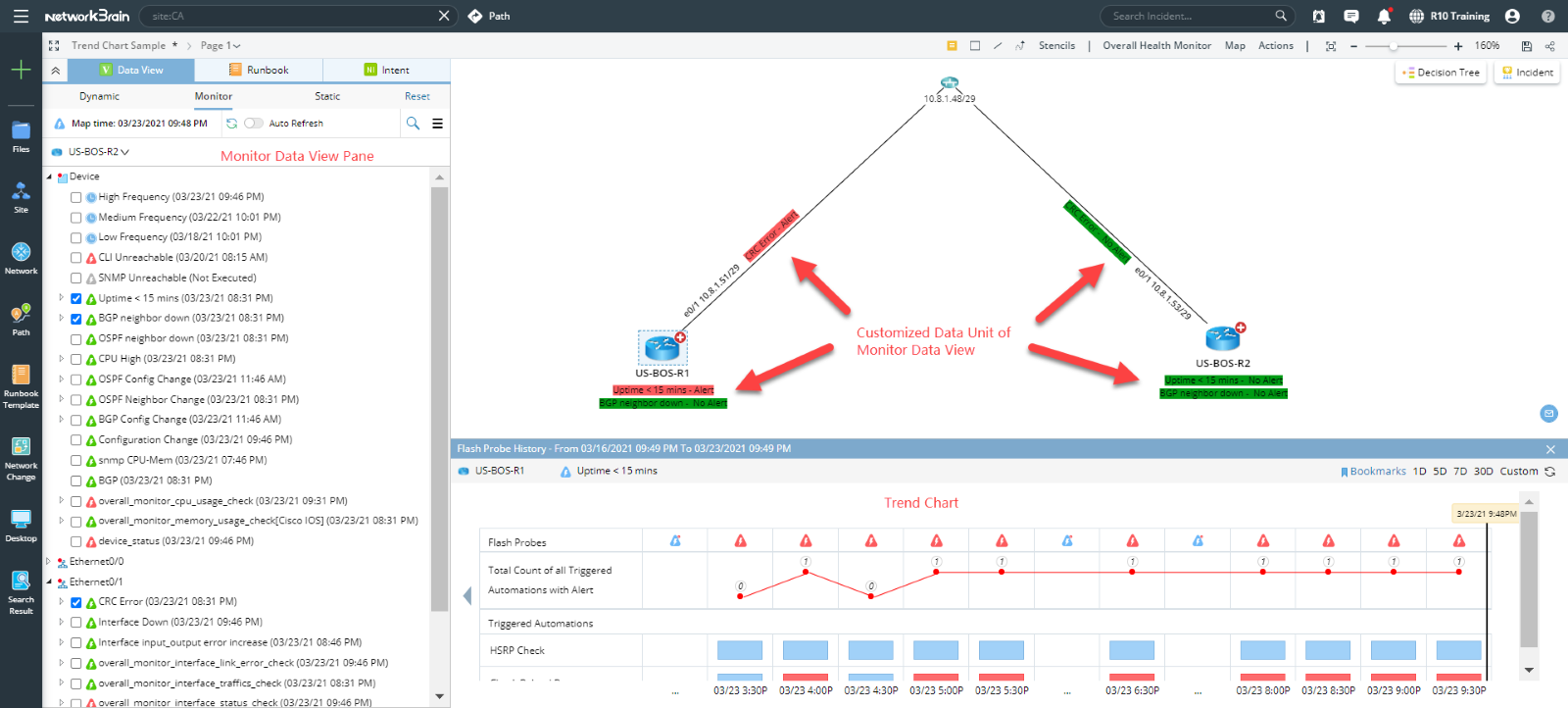Screen dimensions: 1568x708
Task: Open the notifications bell icon
Action: tap(1384, 16)
